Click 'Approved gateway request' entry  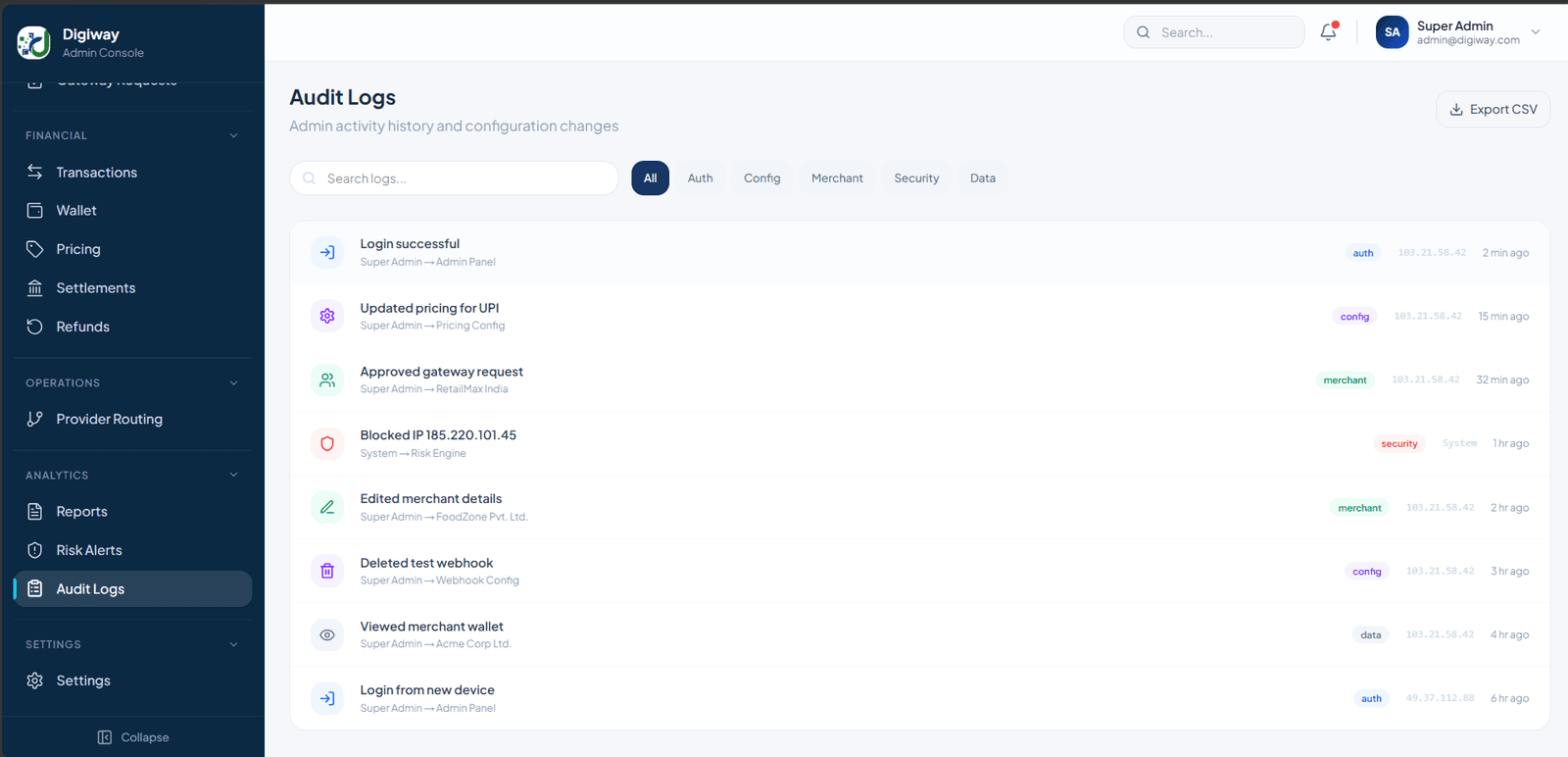pos(441,372)
